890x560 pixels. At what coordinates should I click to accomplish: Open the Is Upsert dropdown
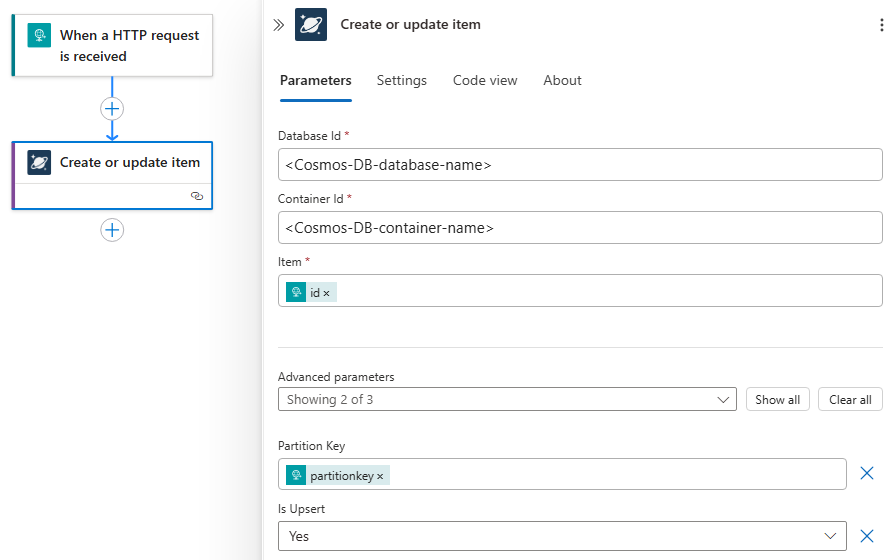tap(562, 536)
